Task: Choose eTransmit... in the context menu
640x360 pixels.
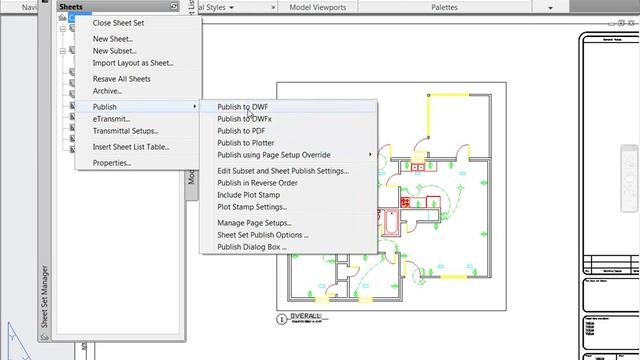Action: coord(111,119)
